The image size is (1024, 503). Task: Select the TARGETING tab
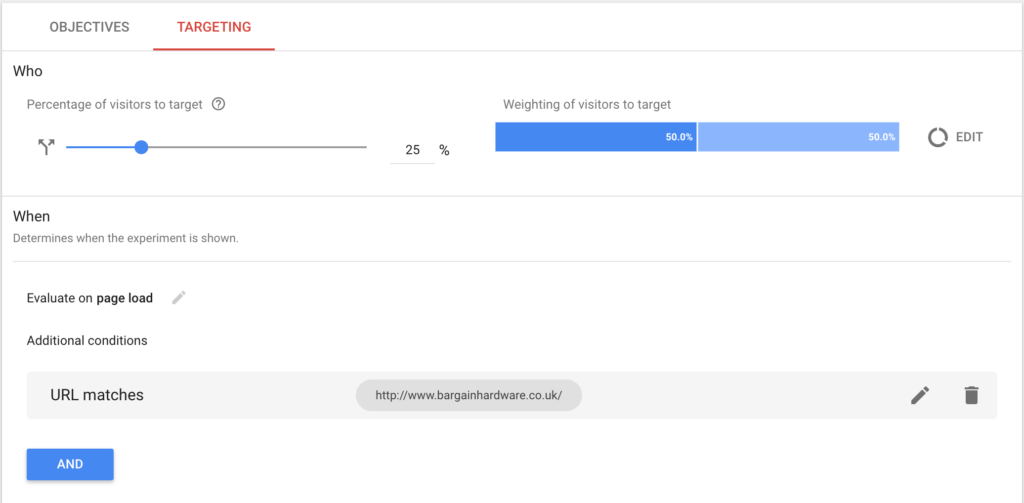pyautogui.click(x=214, y=27)
